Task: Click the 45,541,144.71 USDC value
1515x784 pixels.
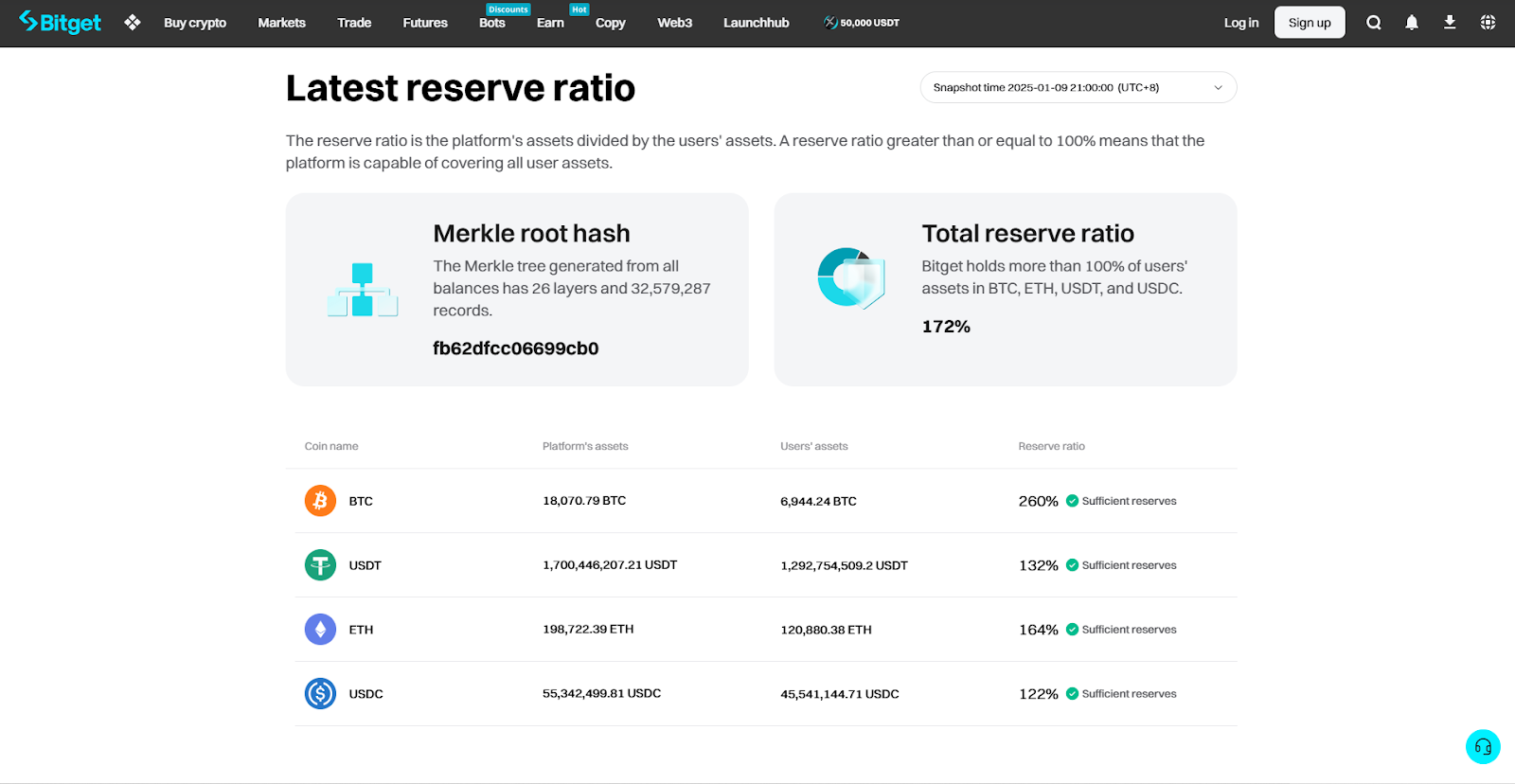Action: pos(840,694)
